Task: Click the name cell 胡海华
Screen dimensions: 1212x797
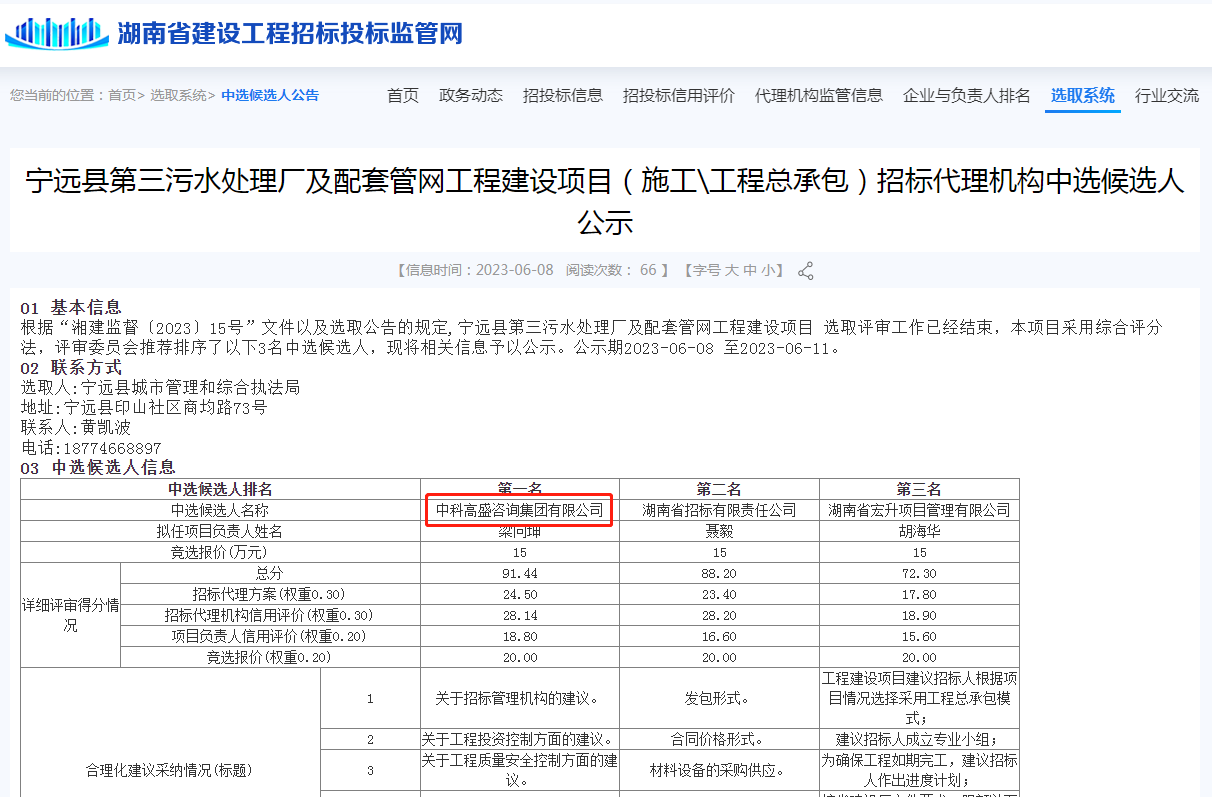Action: coord(919,531)
